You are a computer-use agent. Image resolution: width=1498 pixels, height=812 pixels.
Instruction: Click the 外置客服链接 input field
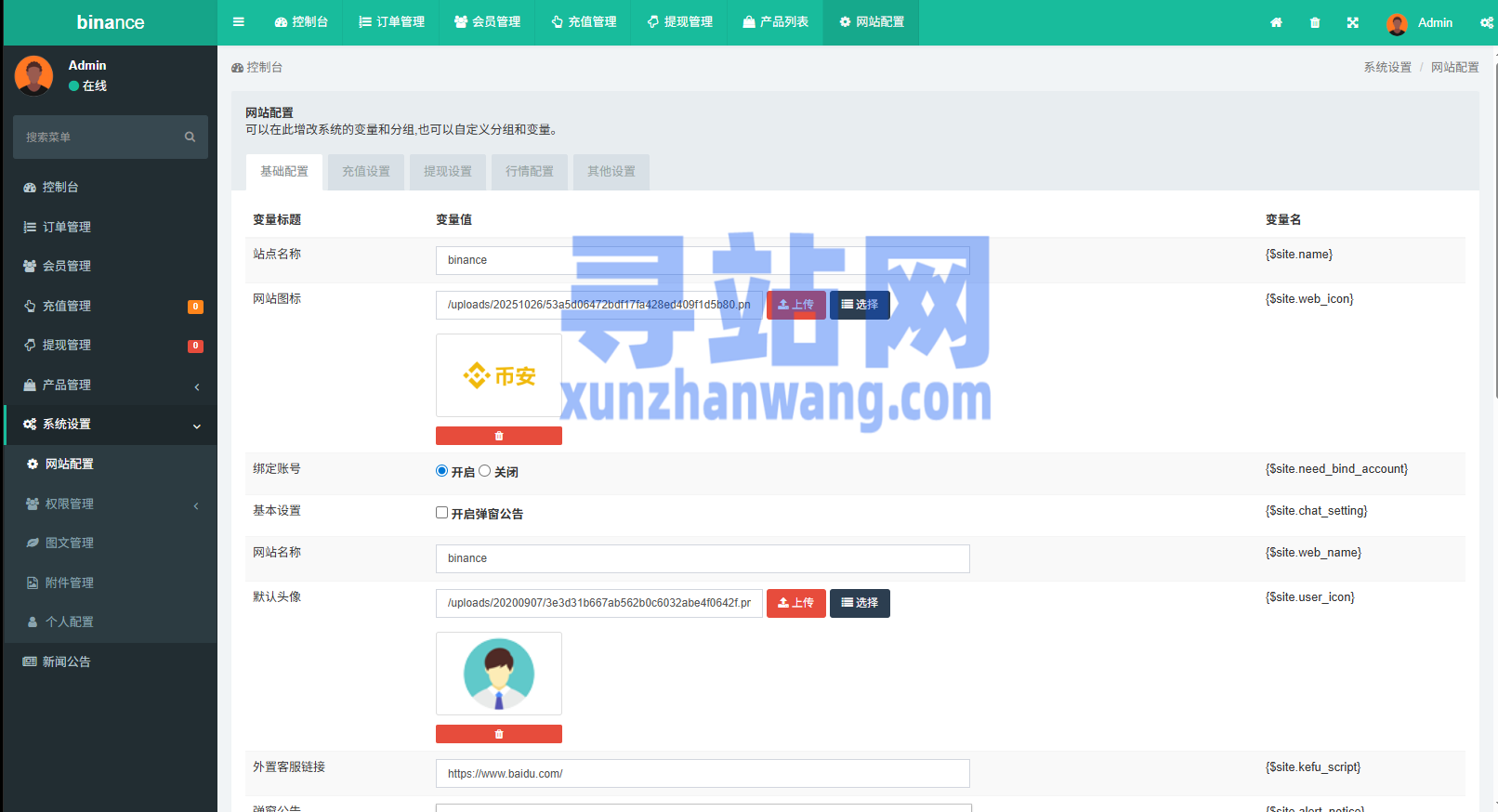point(702,774)
